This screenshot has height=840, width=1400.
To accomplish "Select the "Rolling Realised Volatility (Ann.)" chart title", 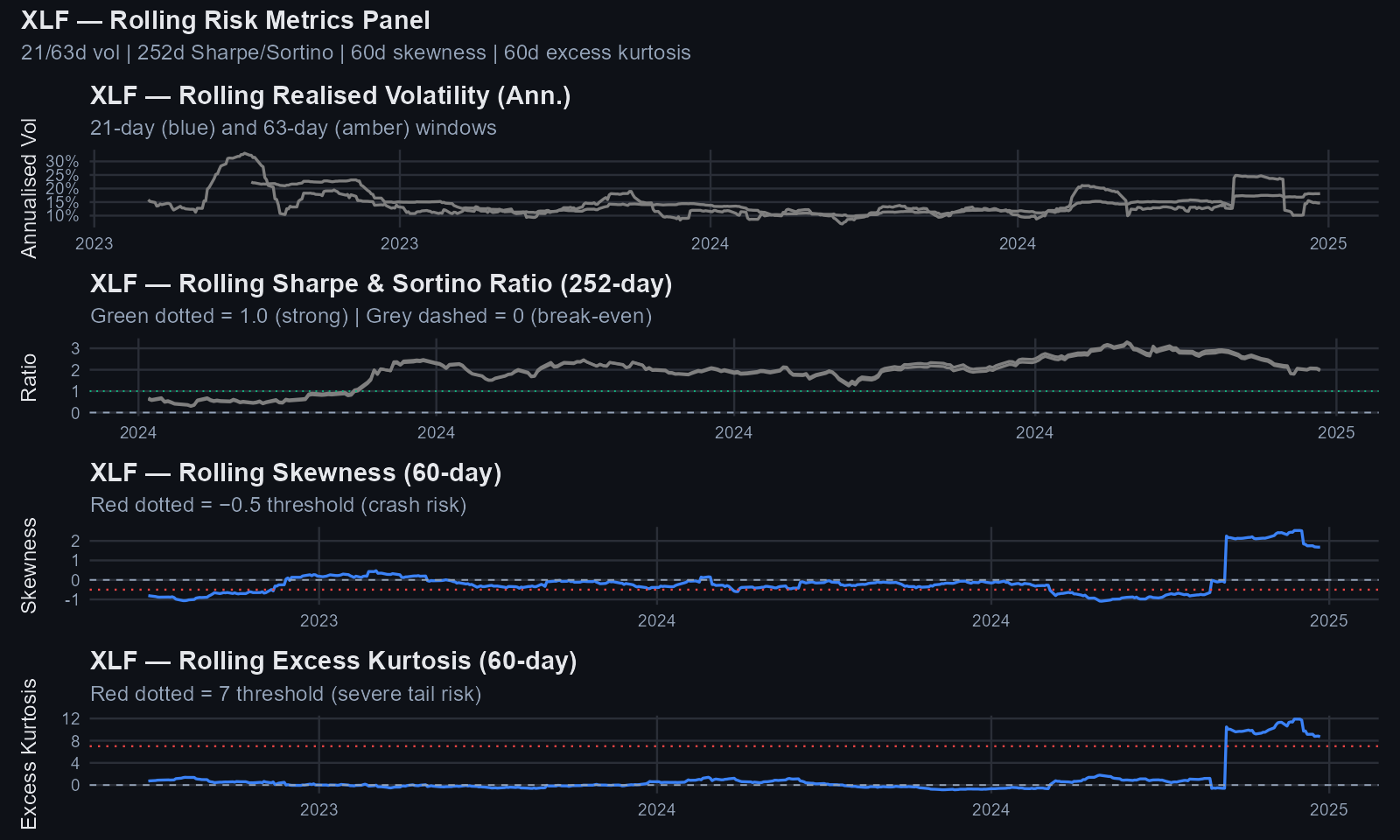I will tap(330, 95).
